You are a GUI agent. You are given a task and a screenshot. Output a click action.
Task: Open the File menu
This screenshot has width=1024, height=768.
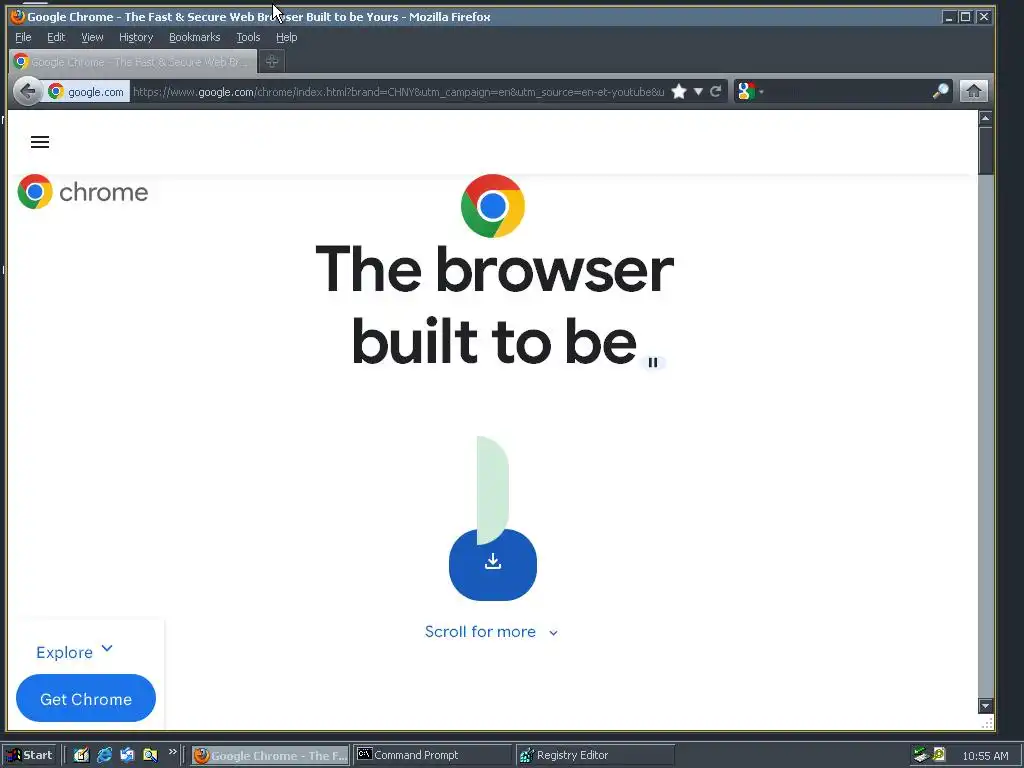pos(23,37)
